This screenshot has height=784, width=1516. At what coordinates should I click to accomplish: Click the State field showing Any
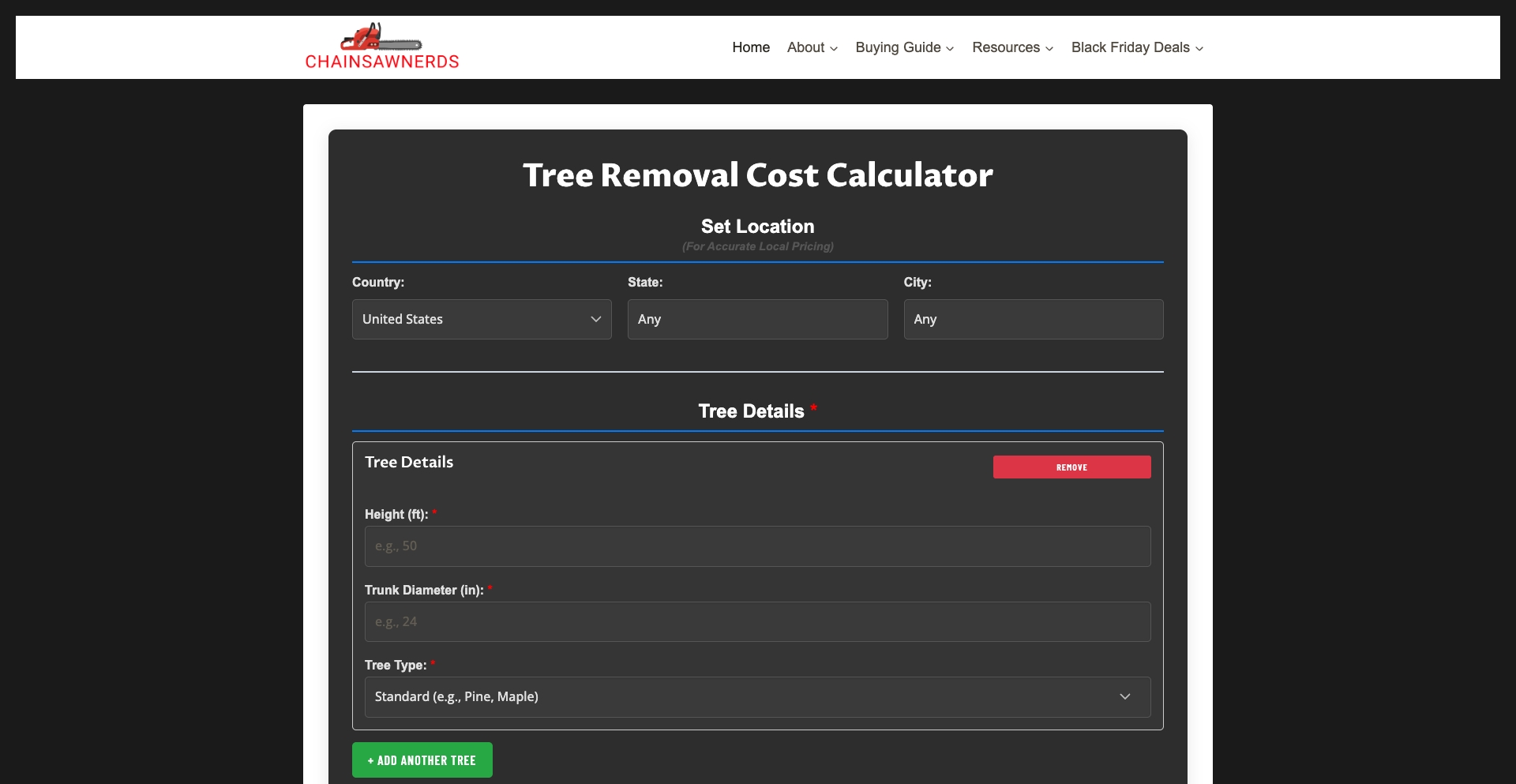(x=756, y=319)
